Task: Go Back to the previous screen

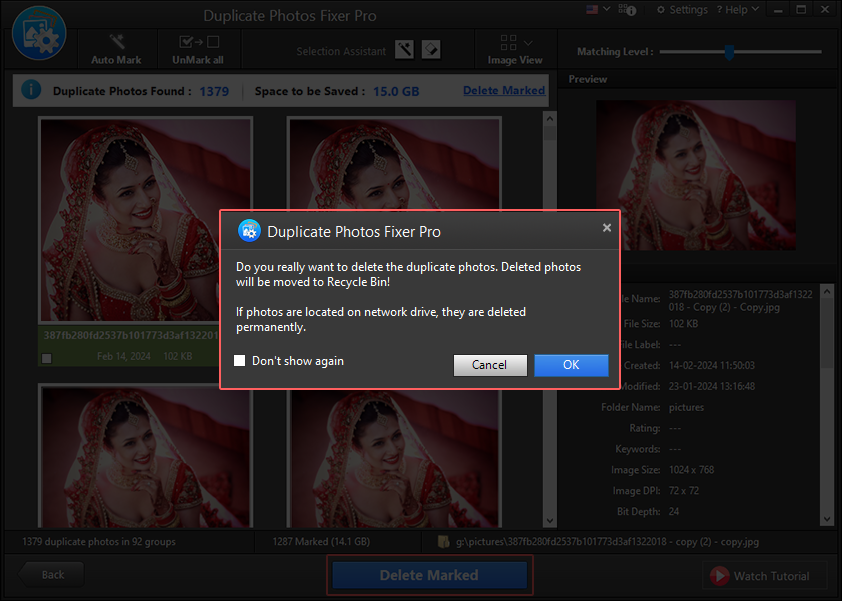Action: (52, 575)
